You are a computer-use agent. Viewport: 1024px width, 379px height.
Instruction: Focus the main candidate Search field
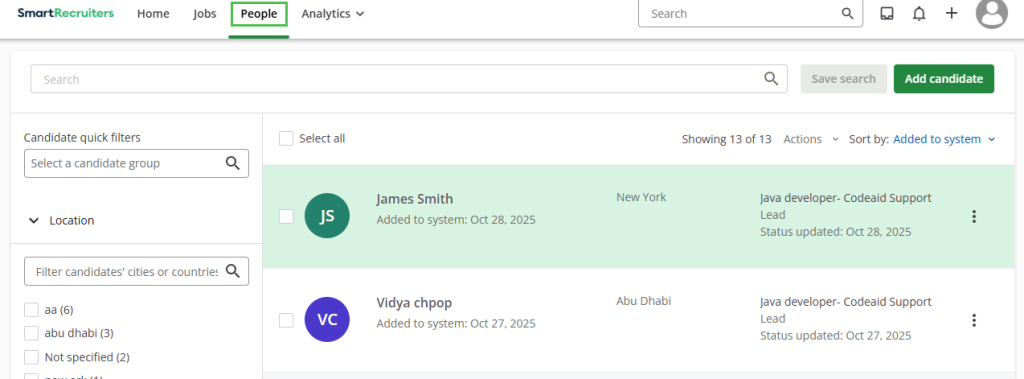(x=409, y=79)
